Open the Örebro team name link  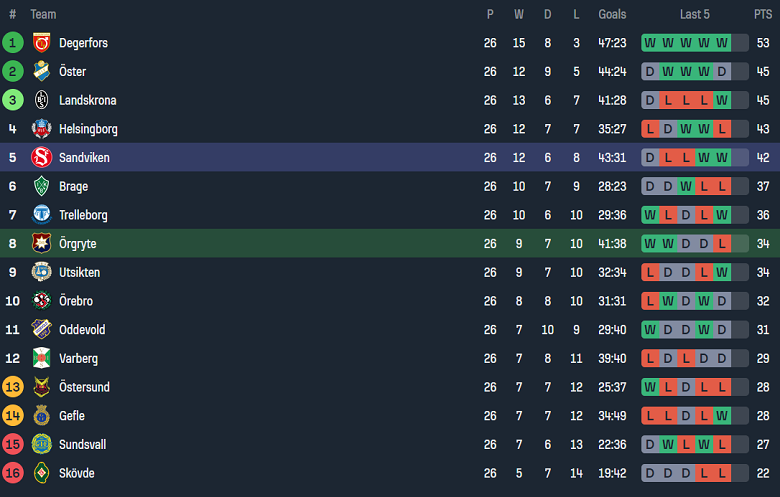click(x=77, y=301)
